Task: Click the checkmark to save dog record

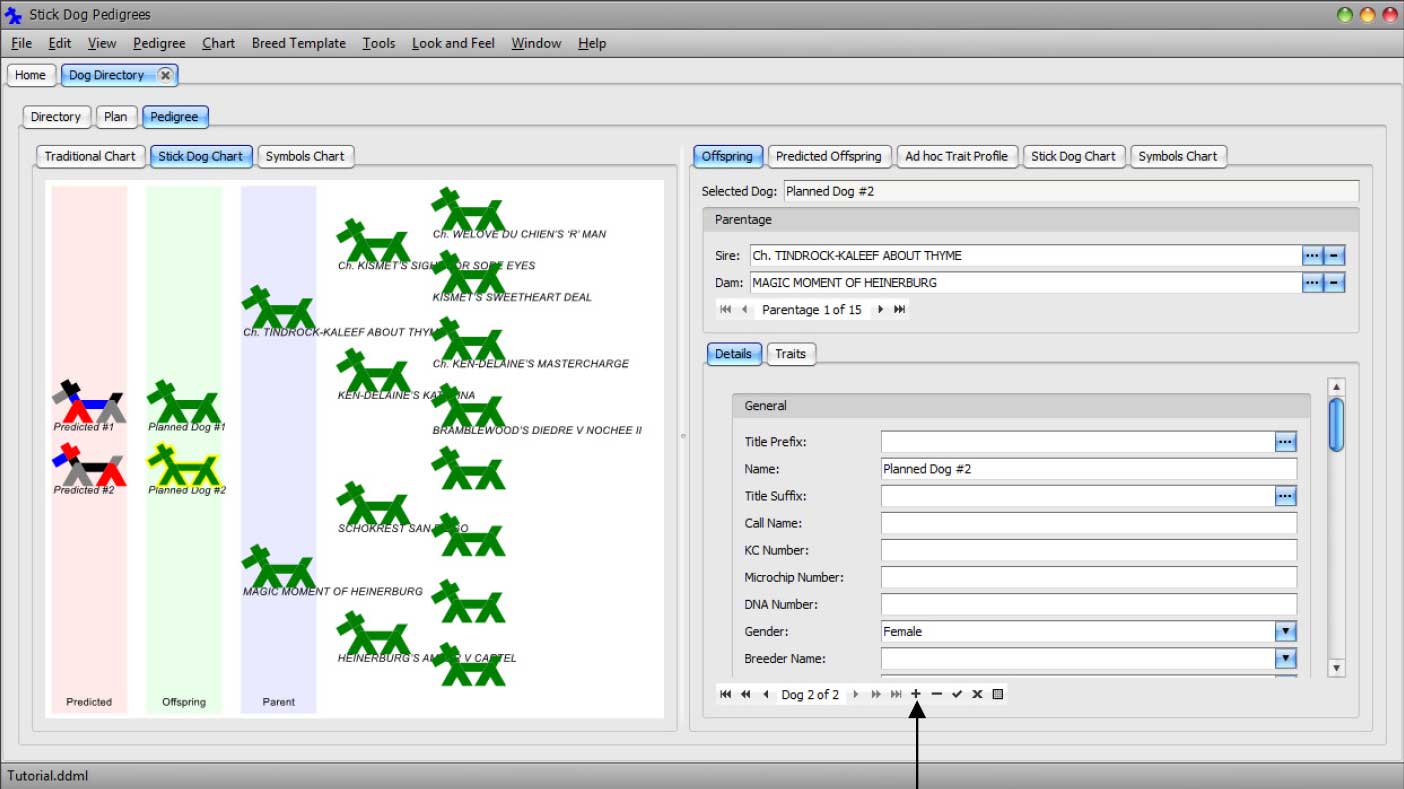Action: (x=957, y=694)
